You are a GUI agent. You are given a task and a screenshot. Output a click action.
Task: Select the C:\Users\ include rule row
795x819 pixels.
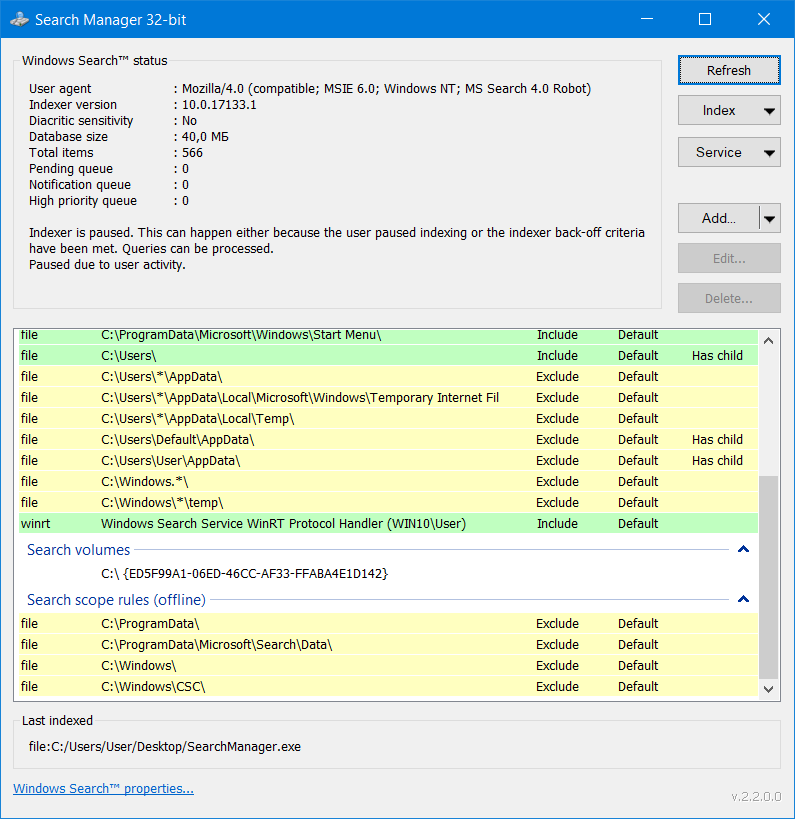click(388, 356)
